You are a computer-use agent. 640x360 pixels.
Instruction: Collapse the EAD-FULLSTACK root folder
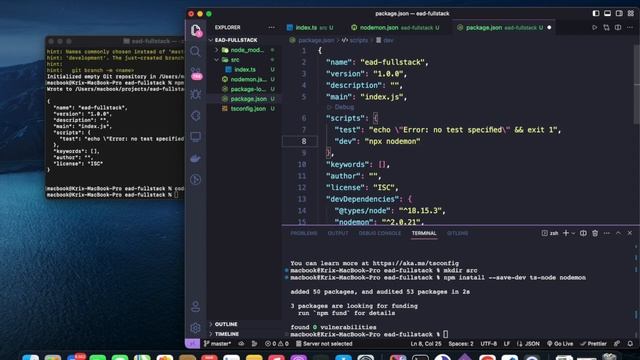coord(236,40)
